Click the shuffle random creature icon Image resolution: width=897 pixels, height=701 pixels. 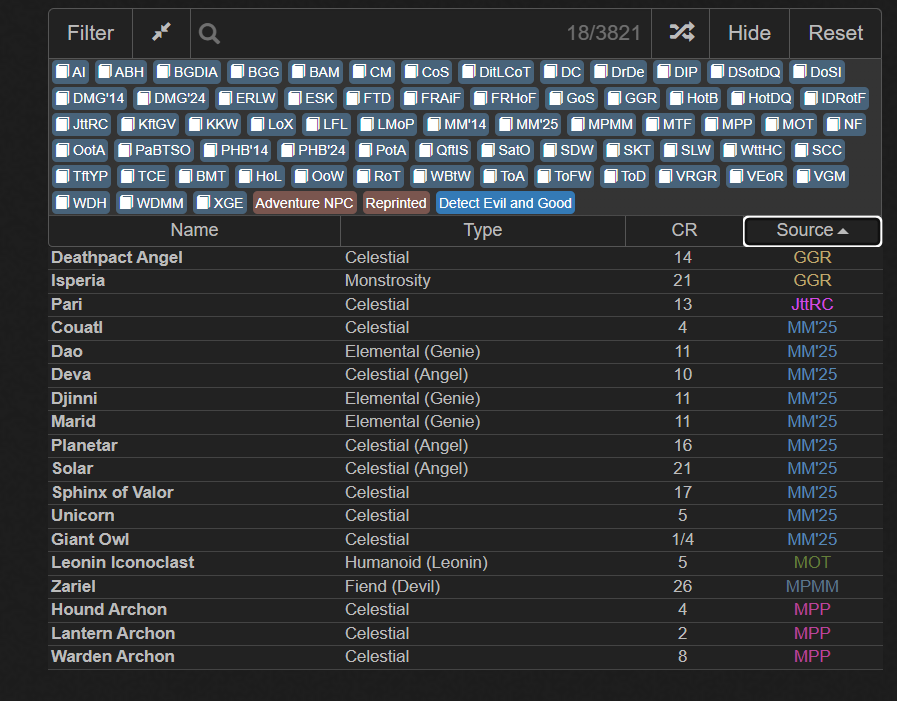[x=681, y=32]
